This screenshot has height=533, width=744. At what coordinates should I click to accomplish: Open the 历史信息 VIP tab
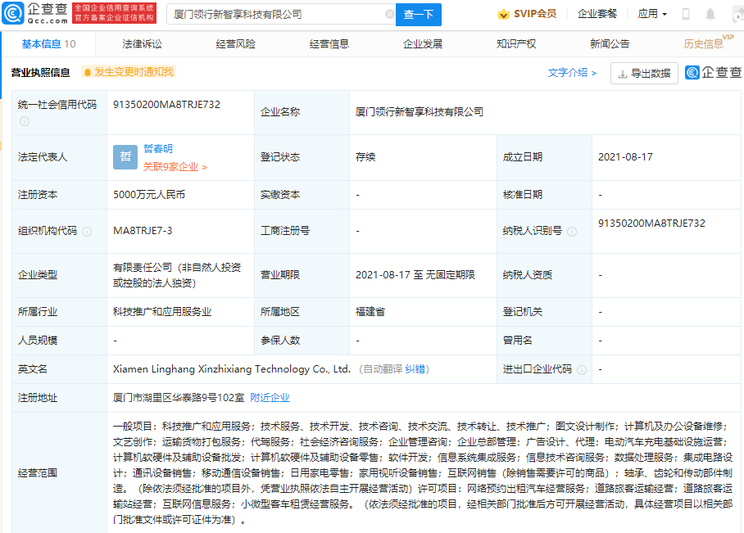pos(705,44)
